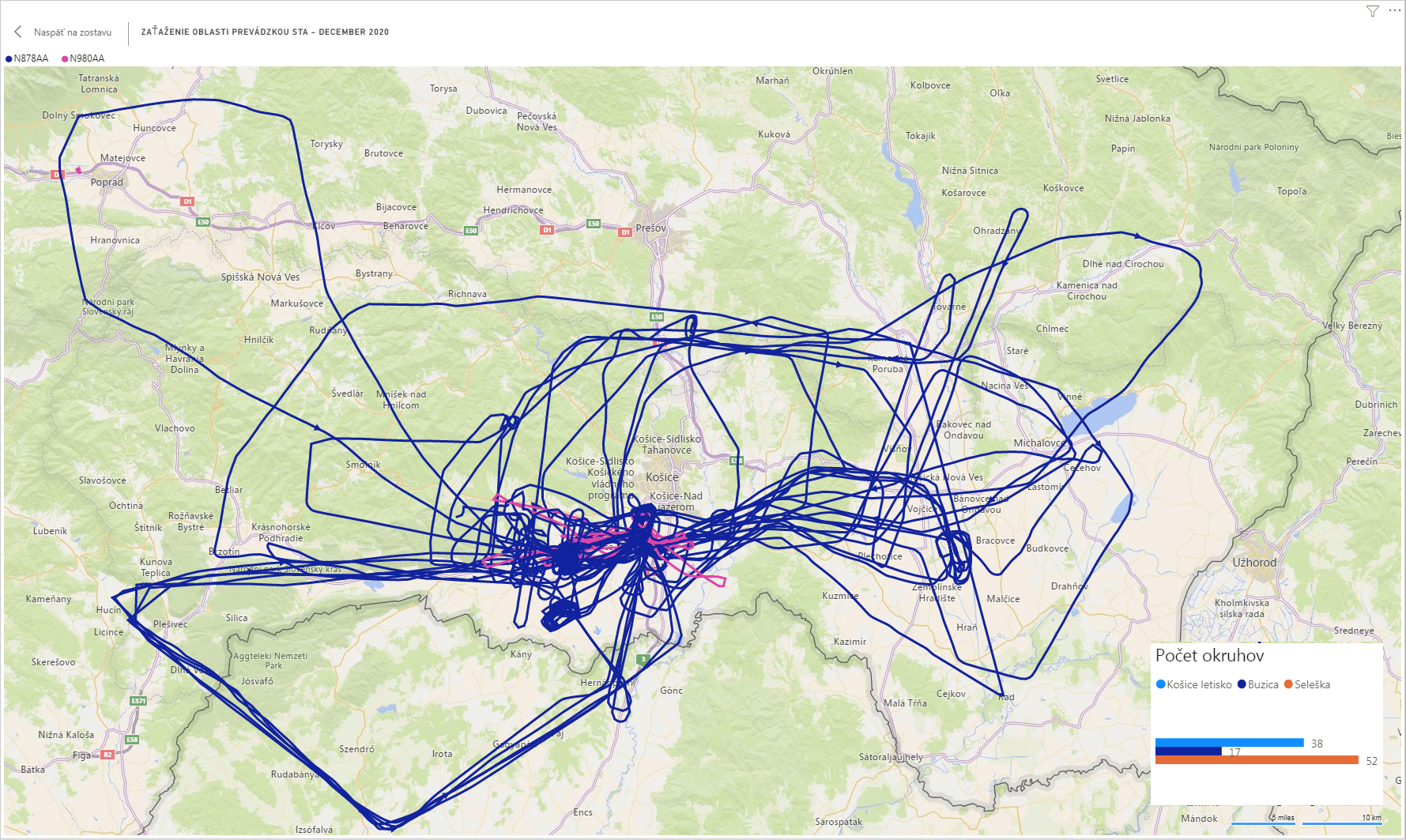Open the more options ellipsis menu
1406x840 pixels.
[1394, 10]
